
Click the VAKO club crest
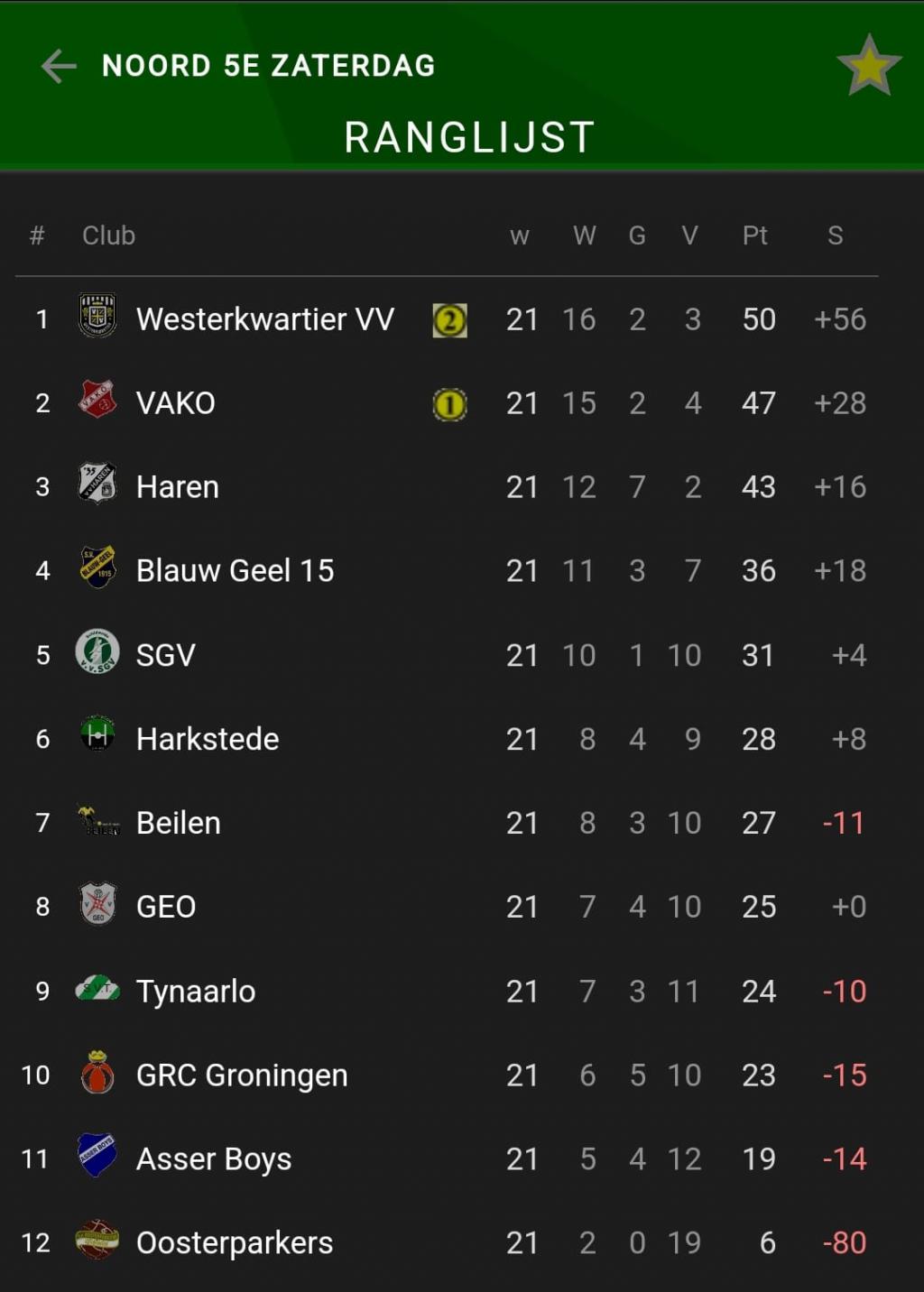tap(97, 399)
